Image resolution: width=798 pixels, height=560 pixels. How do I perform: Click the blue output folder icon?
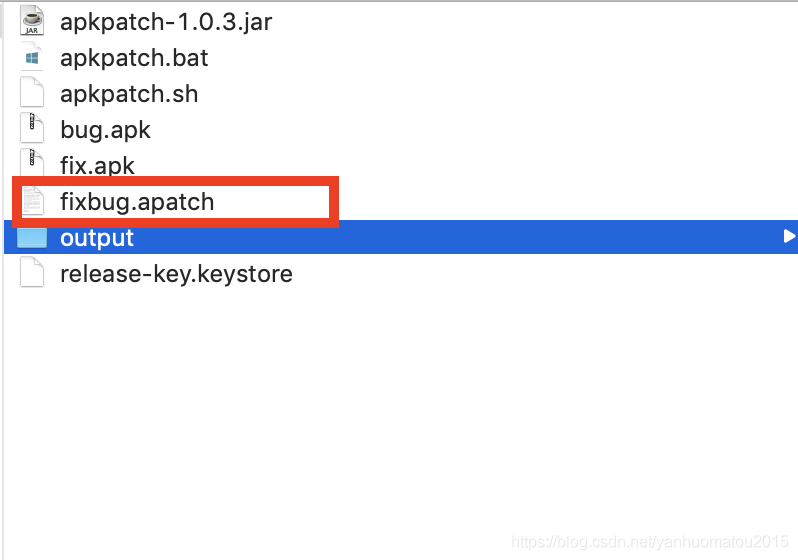tap(32, 237)
